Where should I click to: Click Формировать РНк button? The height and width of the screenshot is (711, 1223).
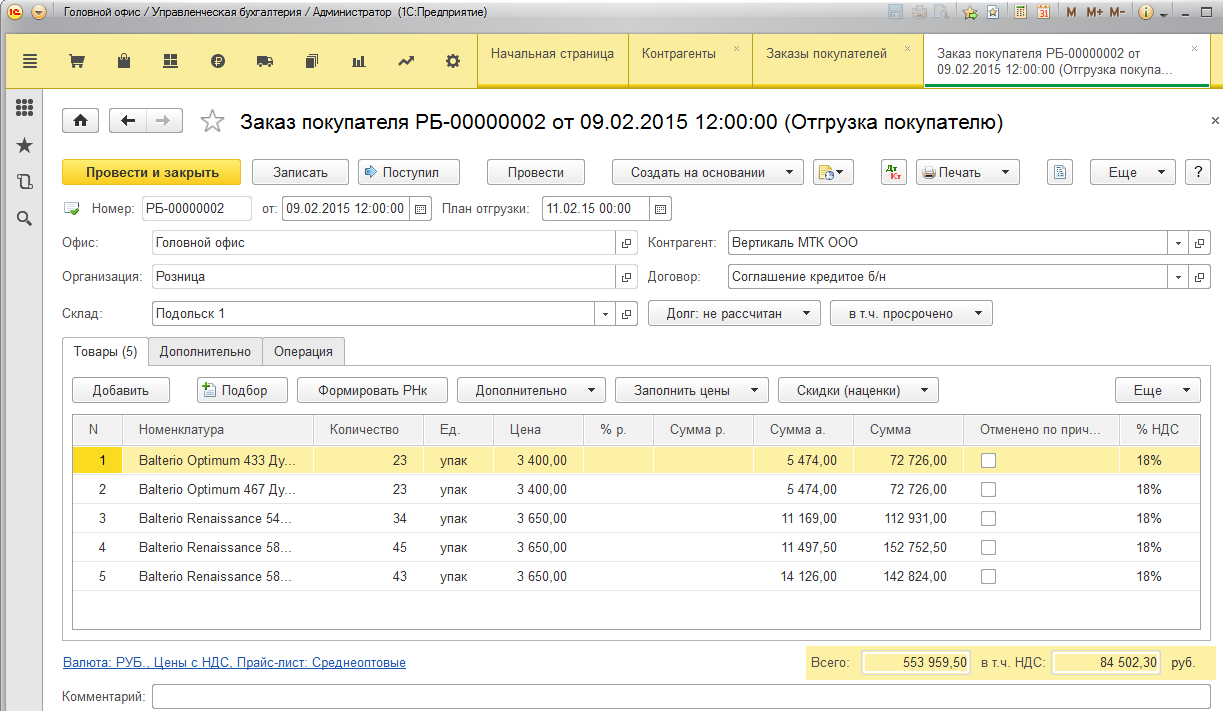[x=372, y=391]
